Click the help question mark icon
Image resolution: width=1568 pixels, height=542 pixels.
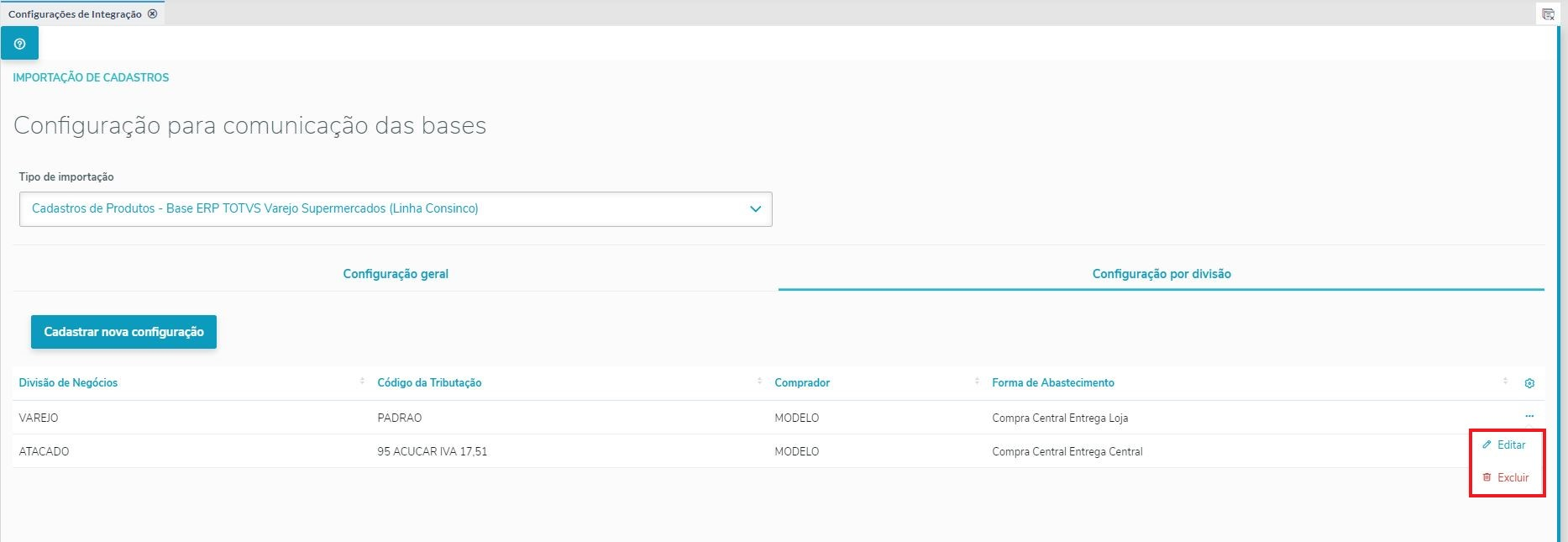[19, 44]
